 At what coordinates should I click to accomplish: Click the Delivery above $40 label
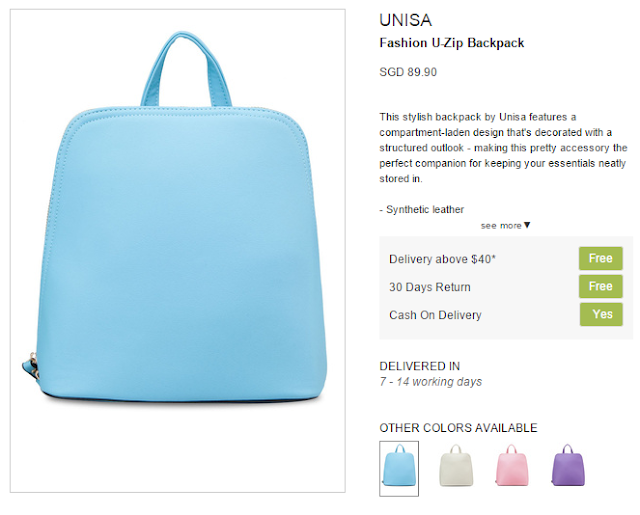(442, 259)
